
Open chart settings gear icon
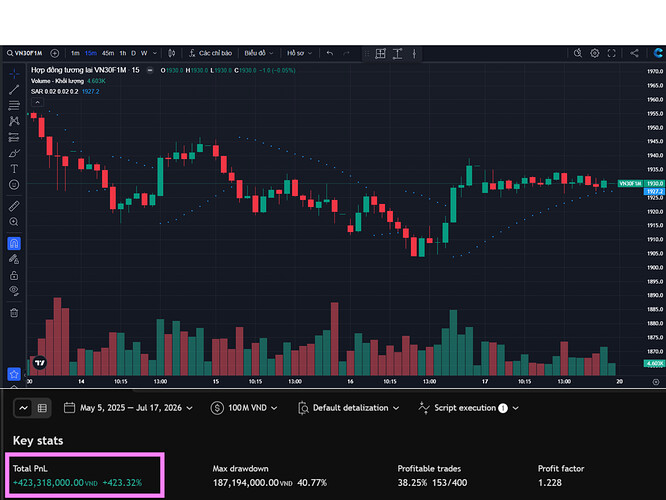click(x=595, y=53)
